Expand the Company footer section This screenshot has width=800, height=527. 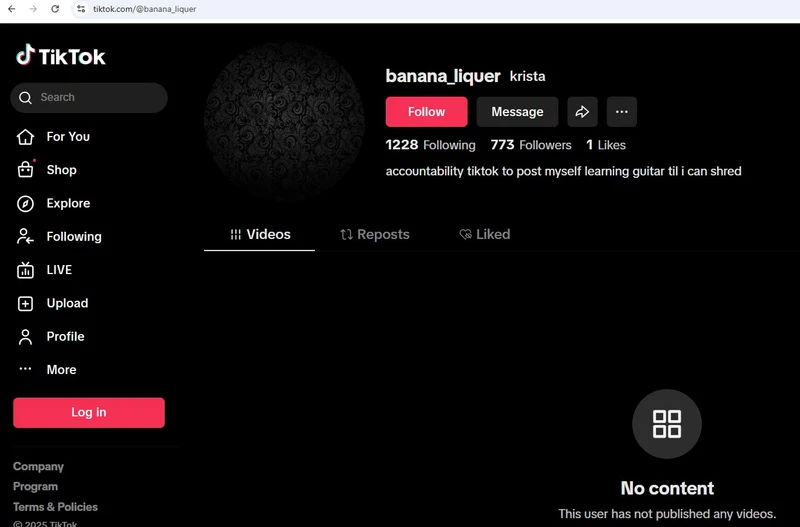click(x=38, y=466)
